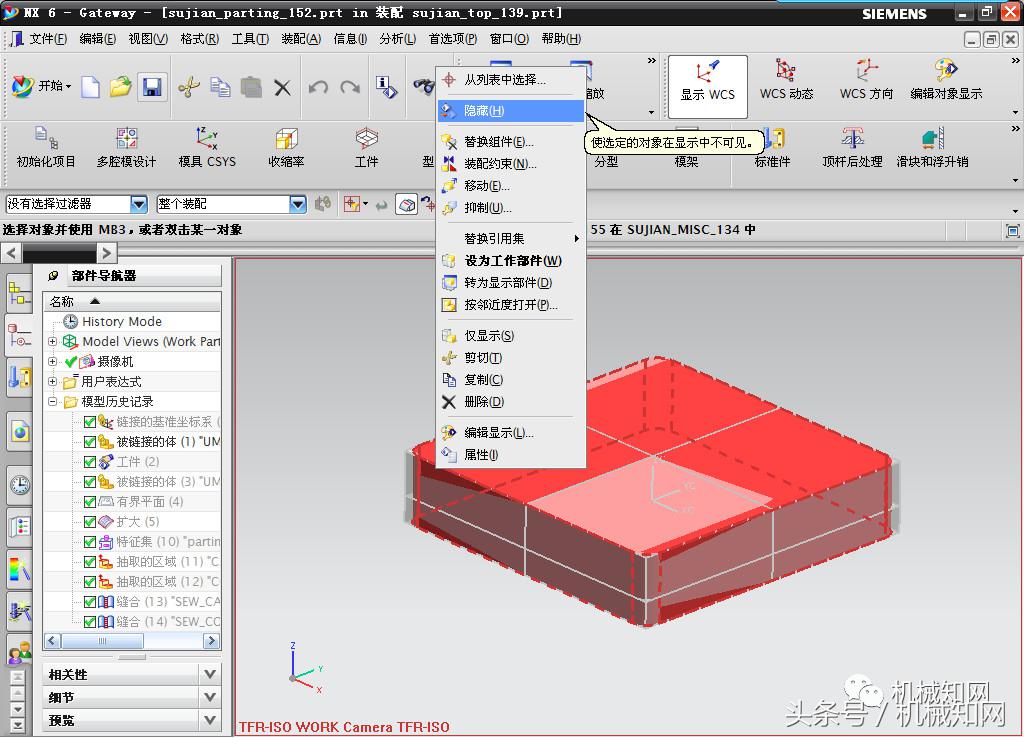The height and width of the screenshot is (738, 1024).
Task: Open the 整个装配 scope dropdown
Action: click(297, 203)
